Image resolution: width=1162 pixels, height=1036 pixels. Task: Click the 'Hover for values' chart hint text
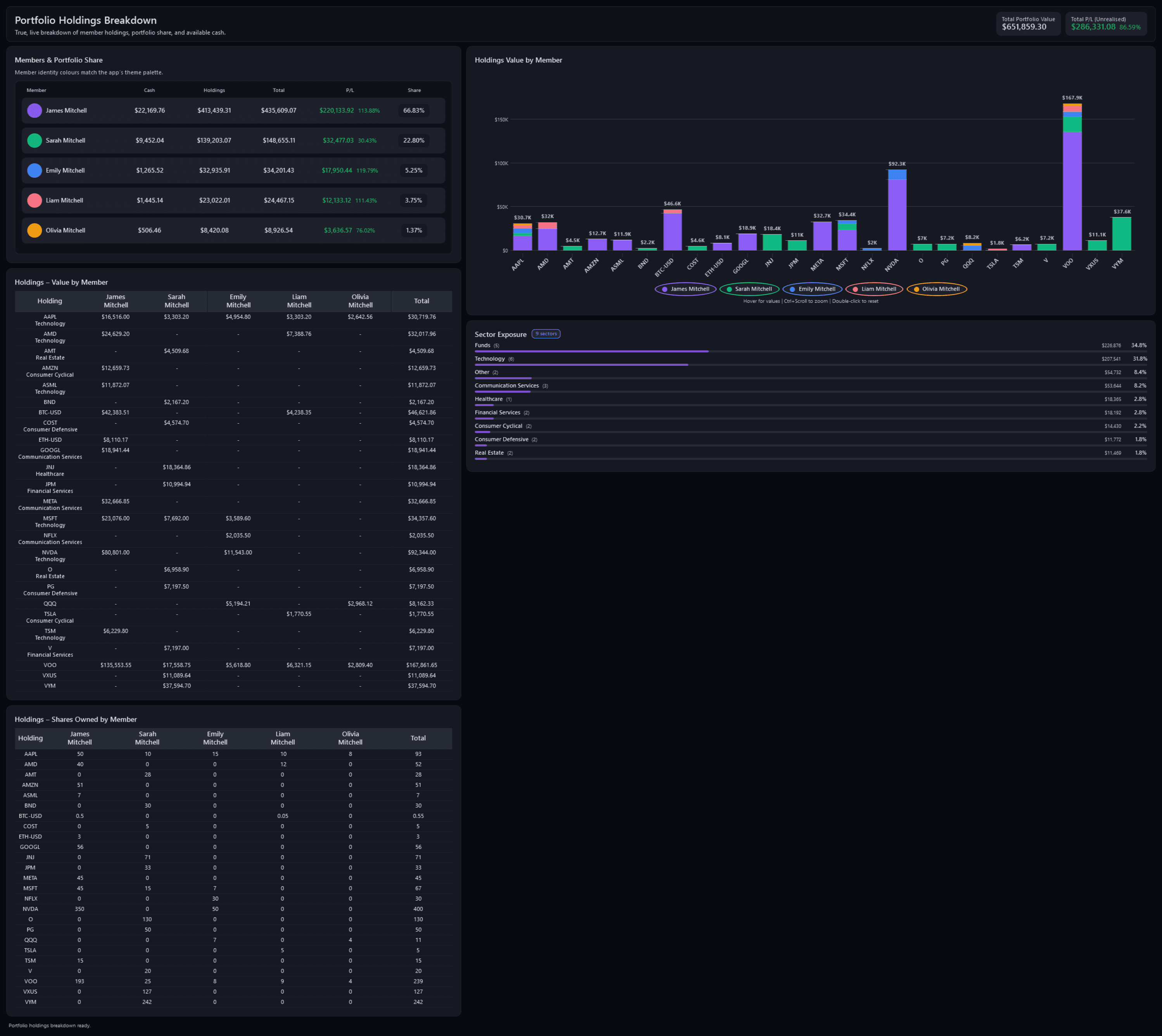tap(811, 301)
